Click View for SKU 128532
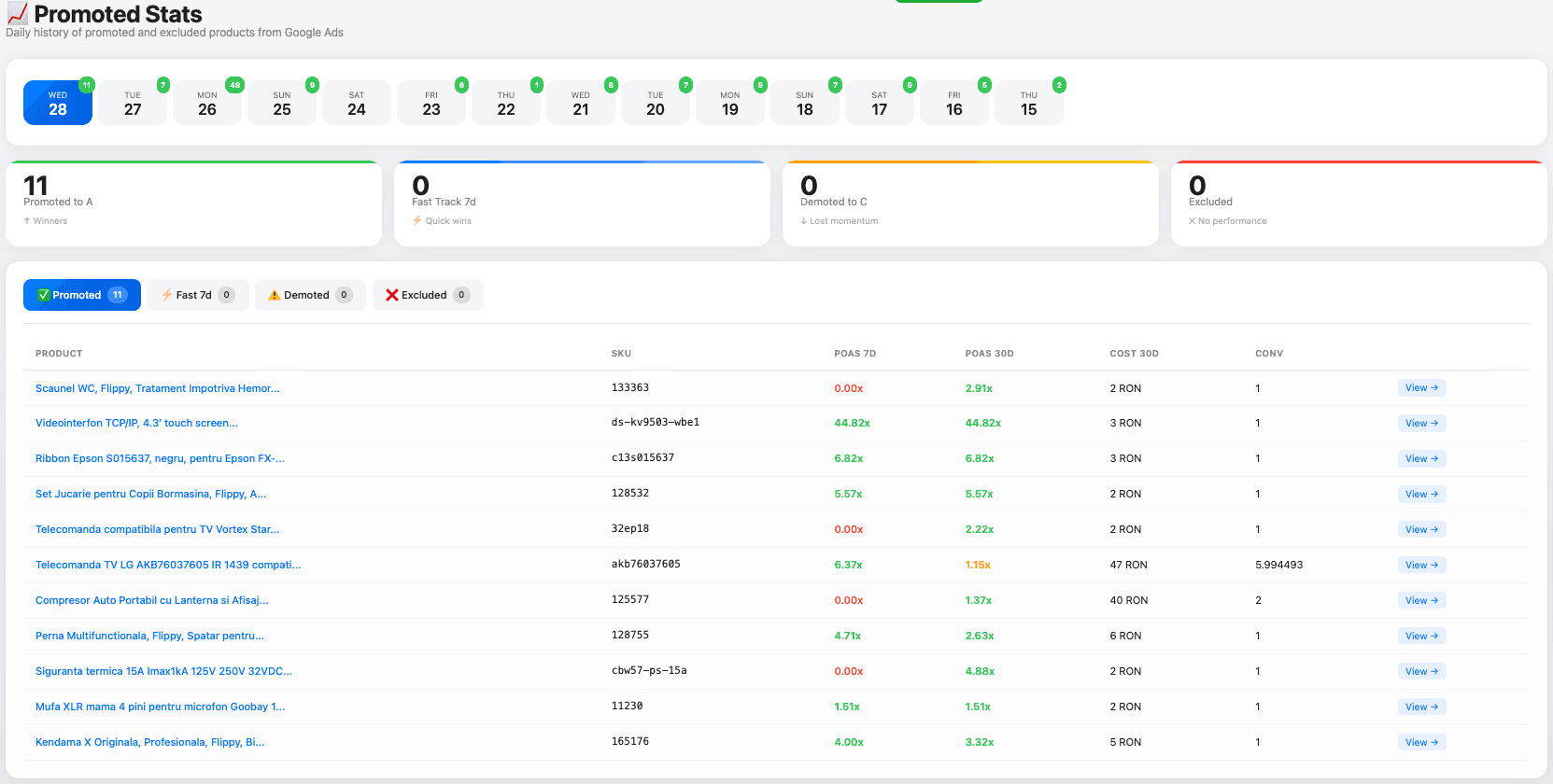The image size is (1553, 784). [1421, 494]
